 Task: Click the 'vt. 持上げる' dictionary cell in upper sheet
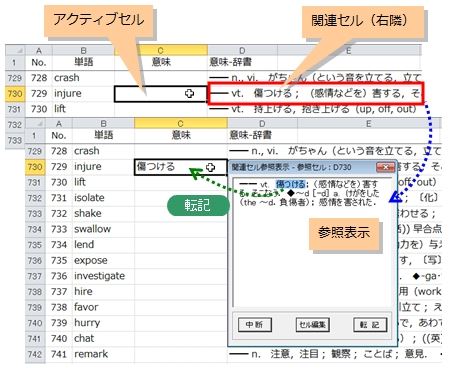click(x=315, y=109)
